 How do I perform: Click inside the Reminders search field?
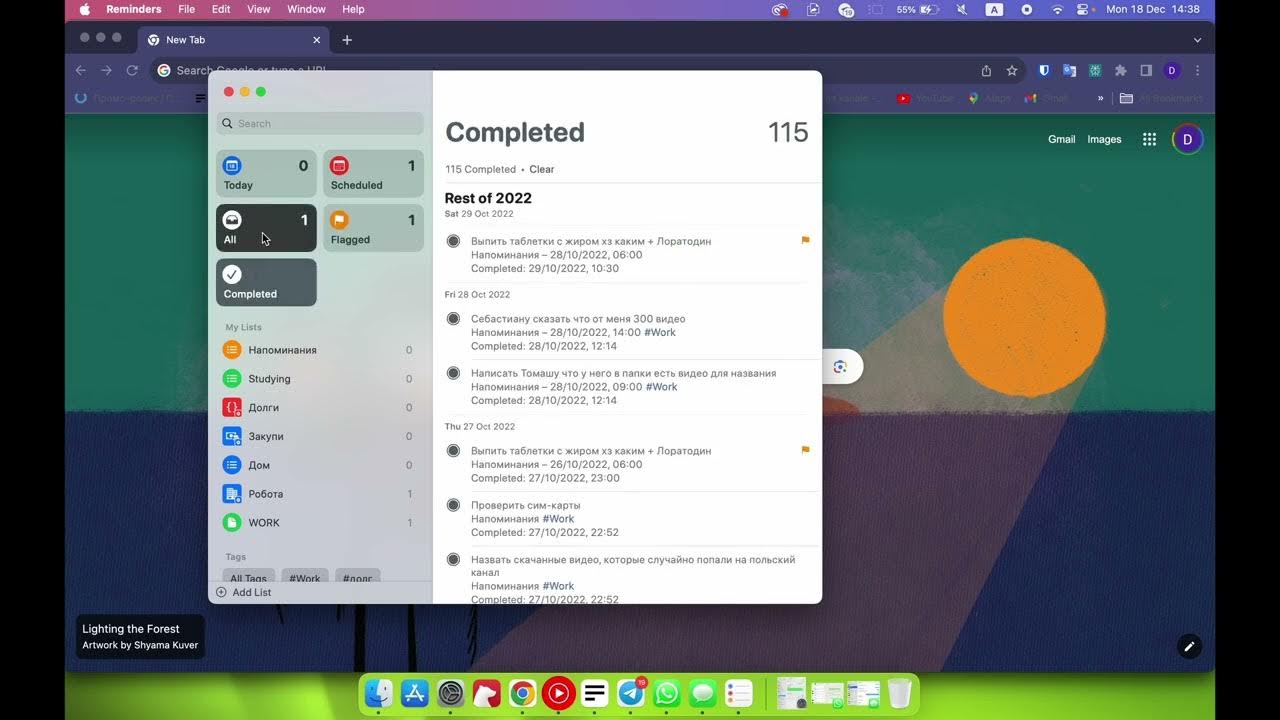coord(319,123)
